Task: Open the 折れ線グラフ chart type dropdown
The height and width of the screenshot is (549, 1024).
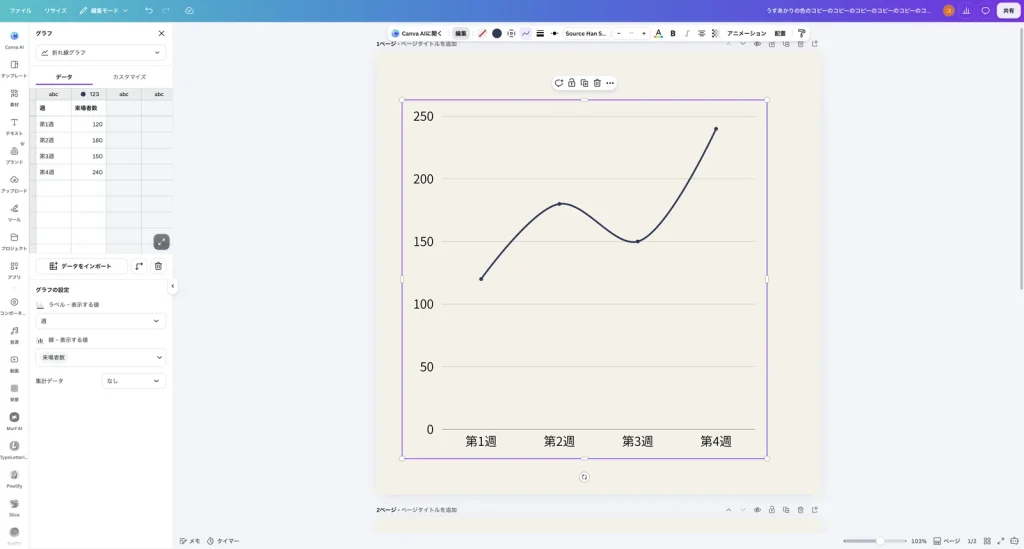Action: [101, 52]
